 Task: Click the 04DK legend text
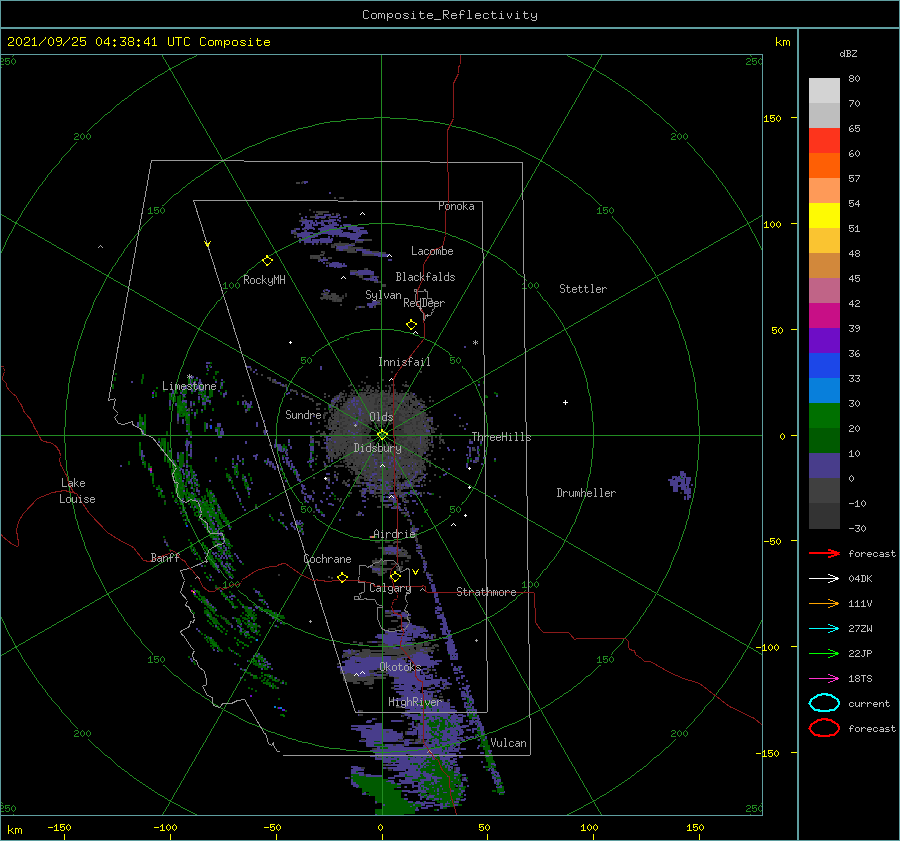(860, 579)
